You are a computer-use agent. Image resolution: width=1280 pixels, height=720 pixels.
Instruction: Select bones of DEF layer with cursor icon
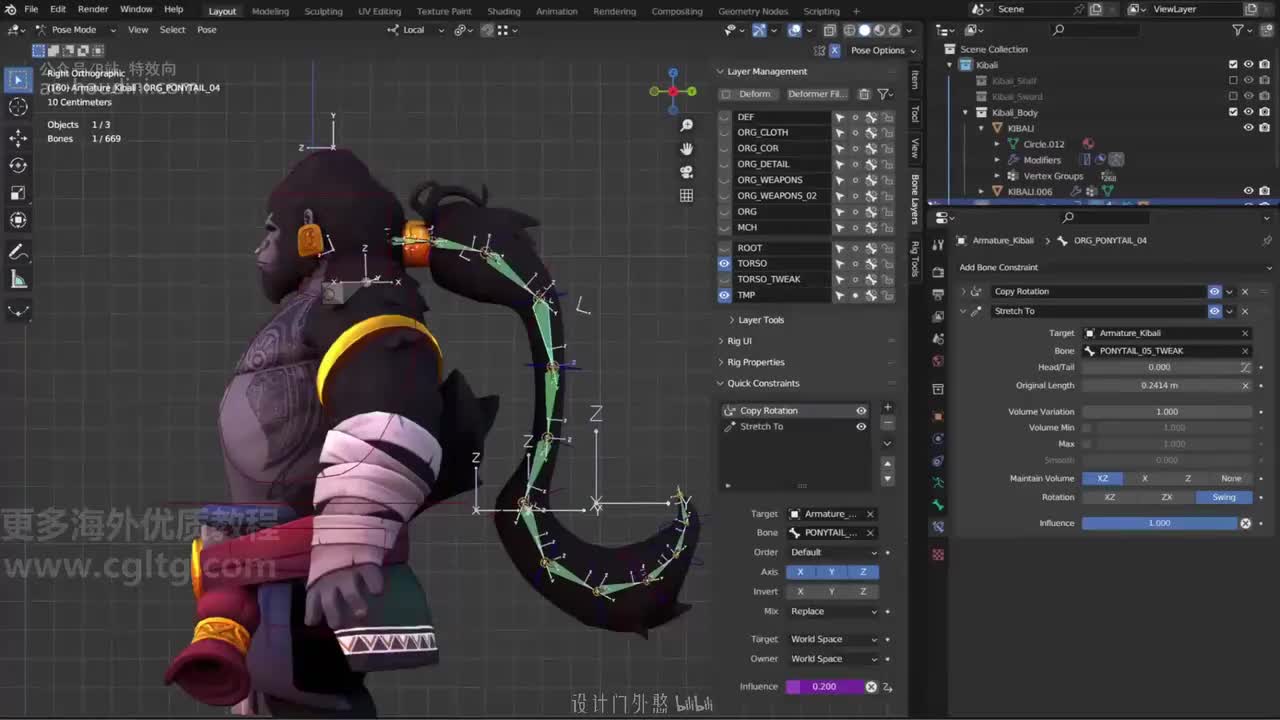click(x=840, y=117)
